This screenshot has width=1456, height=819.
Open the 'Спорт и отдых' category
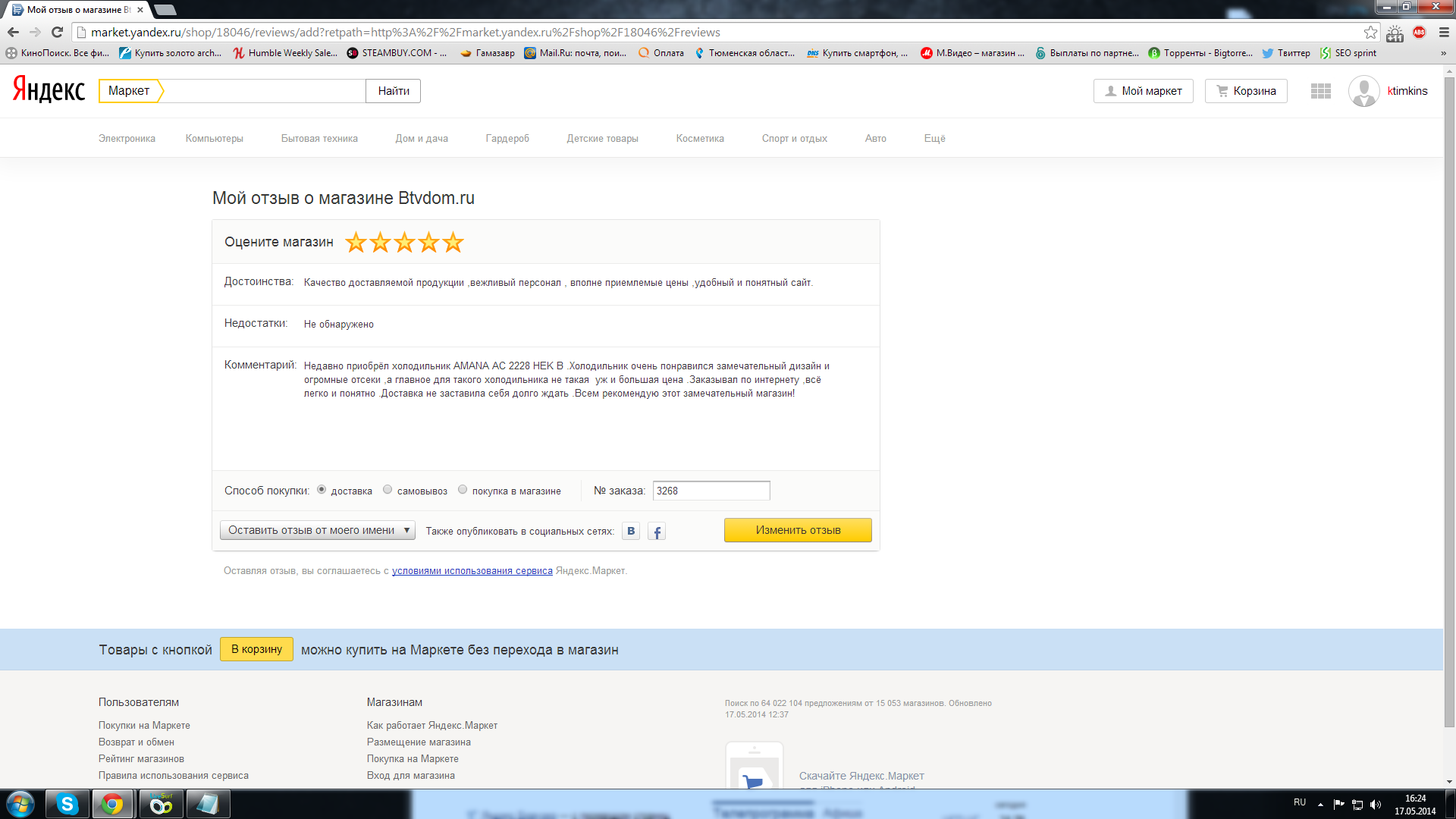tap(795, 139)
